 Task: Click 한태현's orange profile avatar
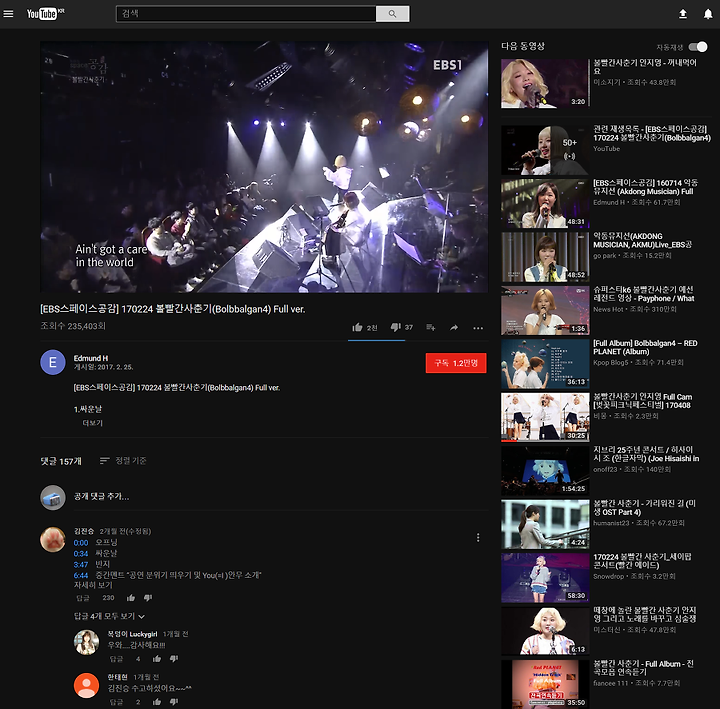click(86, 686)
